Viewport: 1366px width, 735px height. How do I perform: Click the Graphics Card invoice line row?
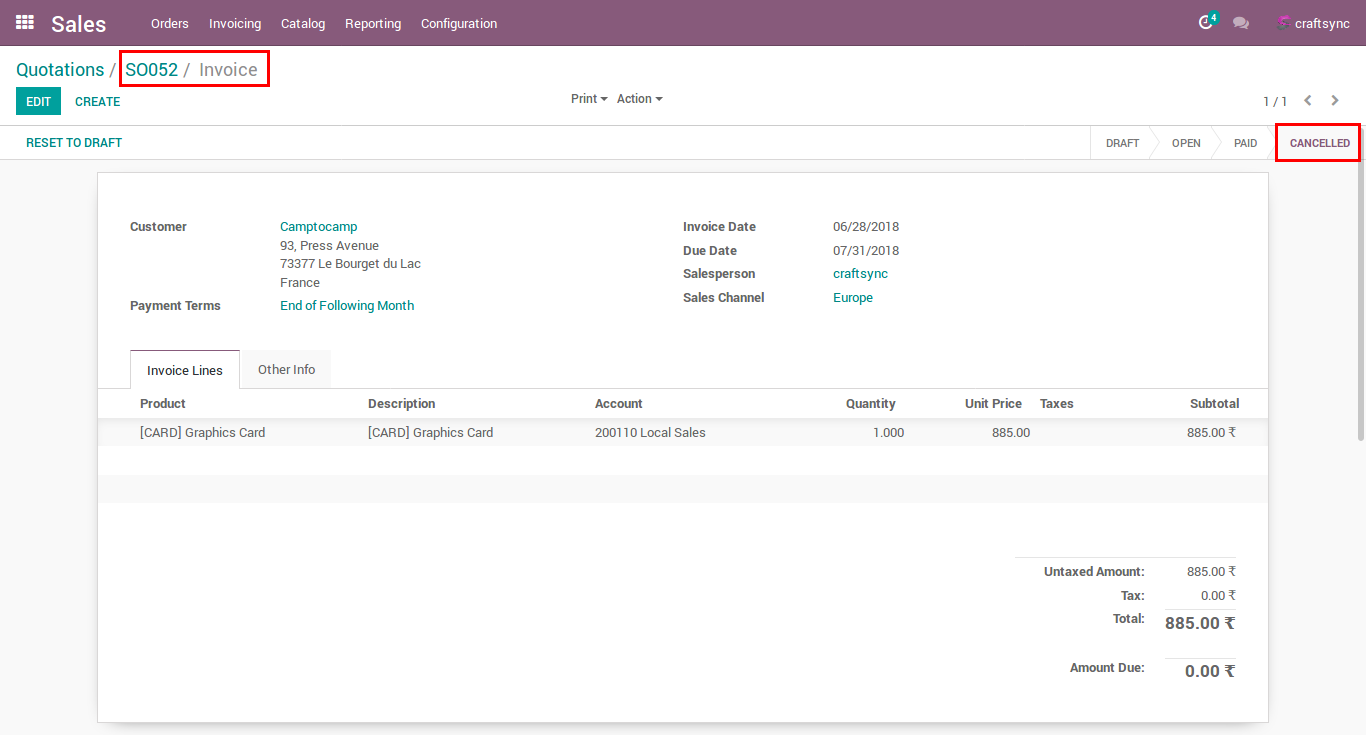pos(682,433)
